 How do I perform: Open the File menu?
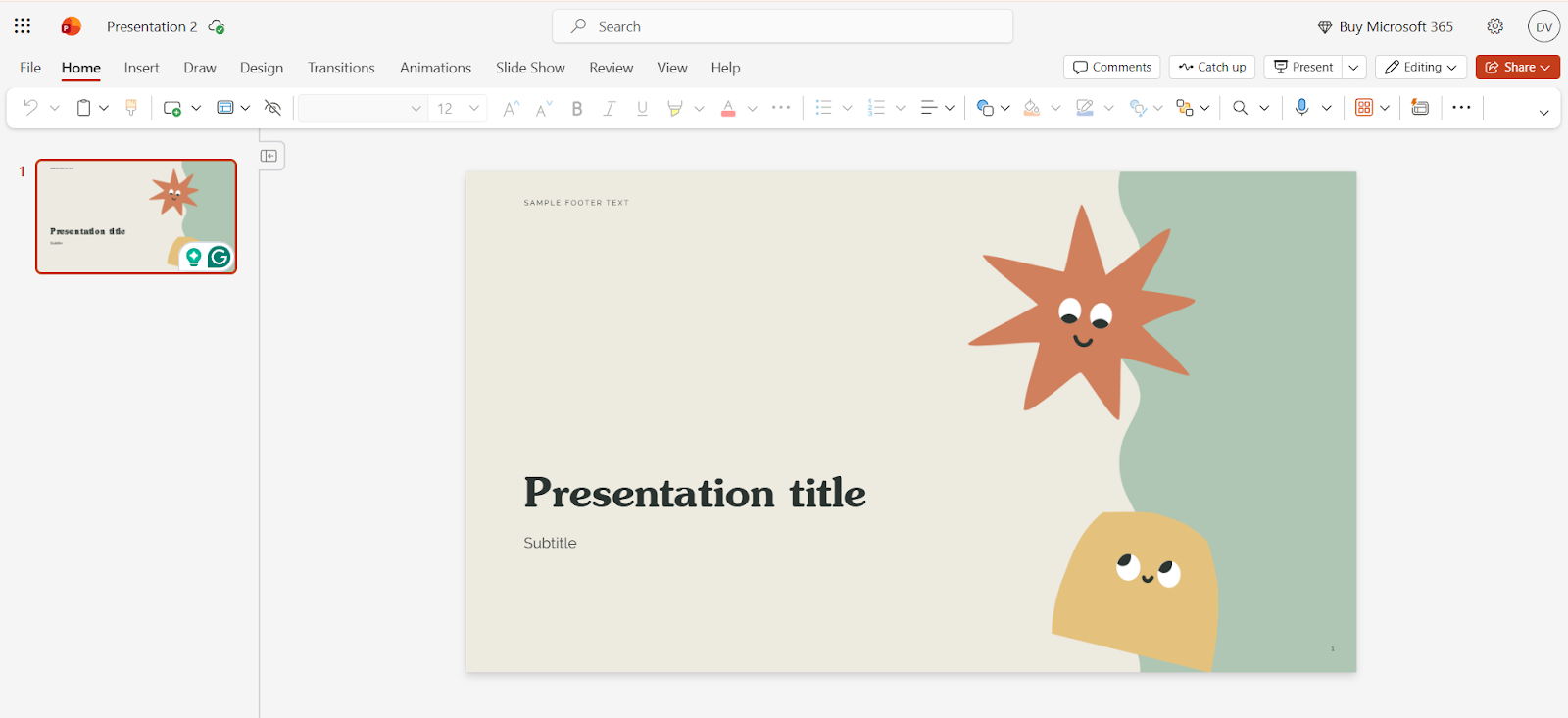point(30,68)
